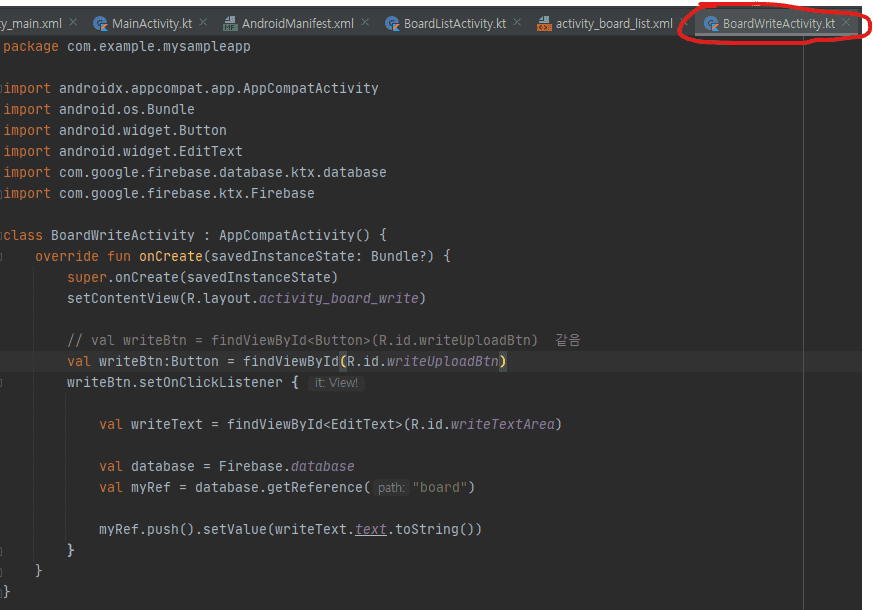The width and height of the screenshot is (873, 610).
Task: Fold the setOnClickListener lambda using gutter marker
Action: coord(1,382)
